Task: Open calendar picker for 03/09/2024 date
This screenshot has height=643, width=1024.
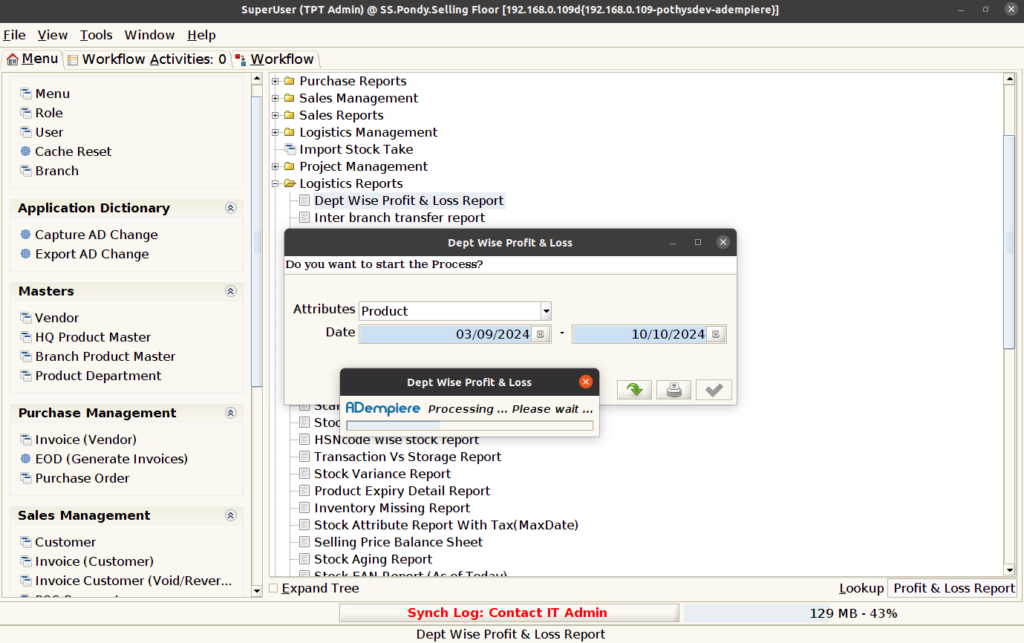Action: click(x=541, y=334)
